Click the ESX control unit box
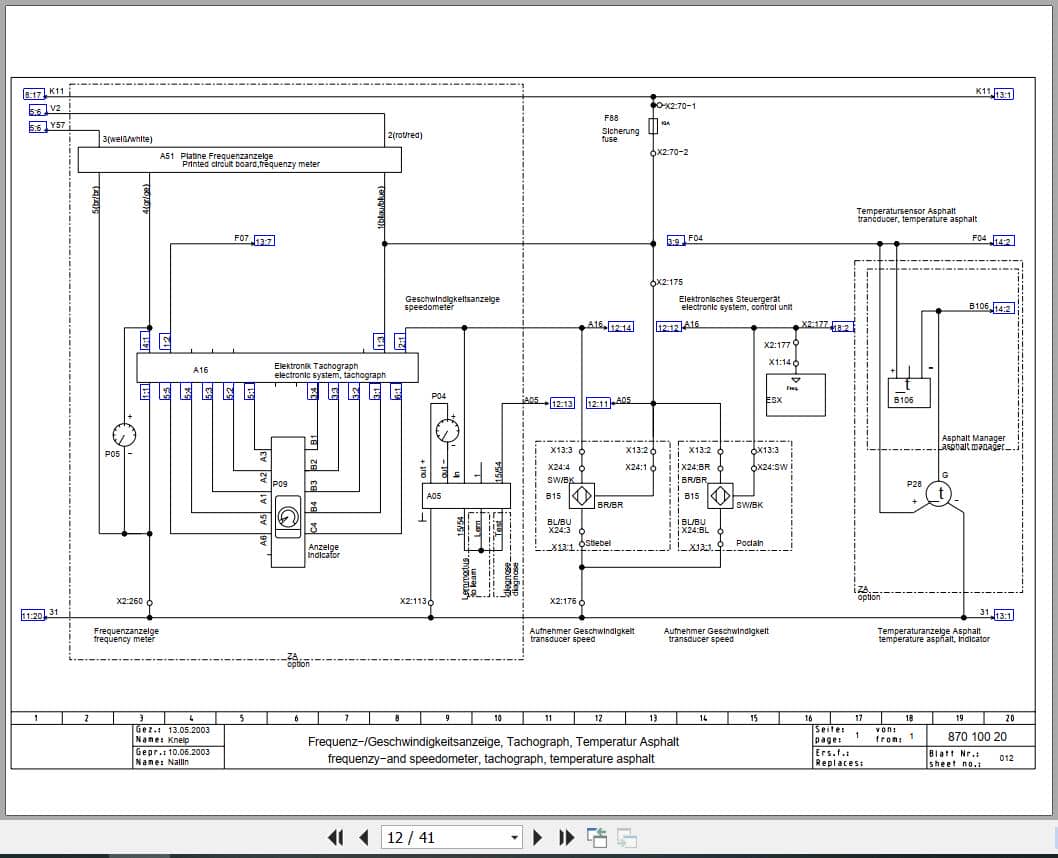1058x858 pixels. click(796, 395)
